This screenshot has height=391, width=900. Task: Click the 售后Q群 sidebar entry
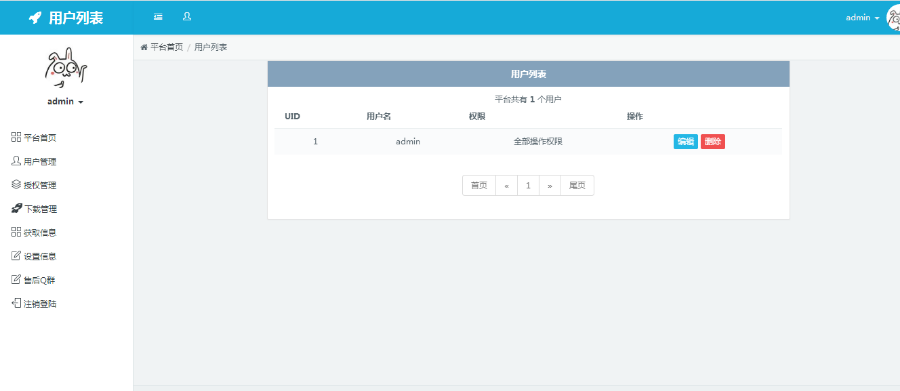34,280
